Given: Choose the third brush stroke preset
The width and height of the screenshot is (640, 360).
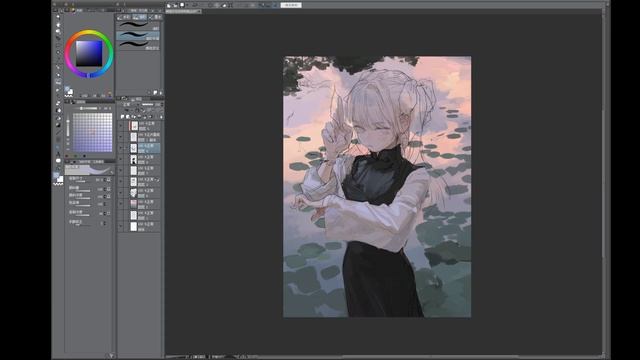Looking at the screenshot, I should [x=139, y=46].
